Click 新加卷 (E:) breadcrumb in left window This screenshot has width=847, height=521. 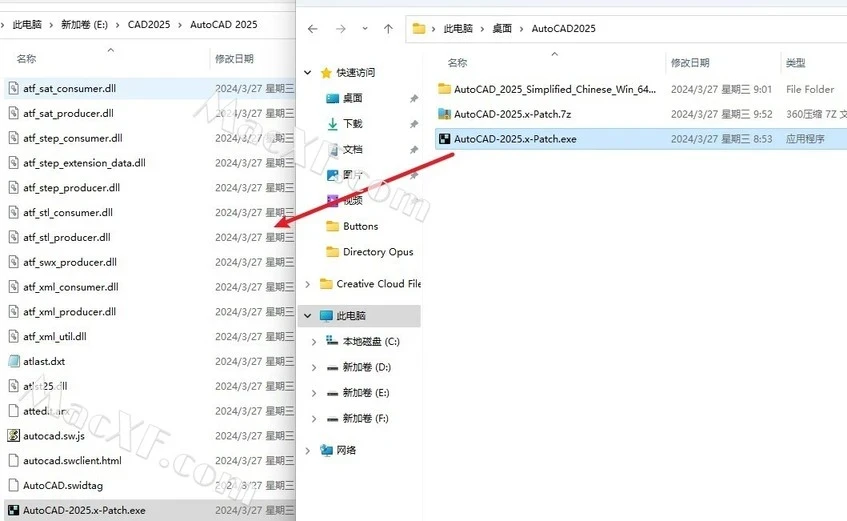tap(84, 24)
